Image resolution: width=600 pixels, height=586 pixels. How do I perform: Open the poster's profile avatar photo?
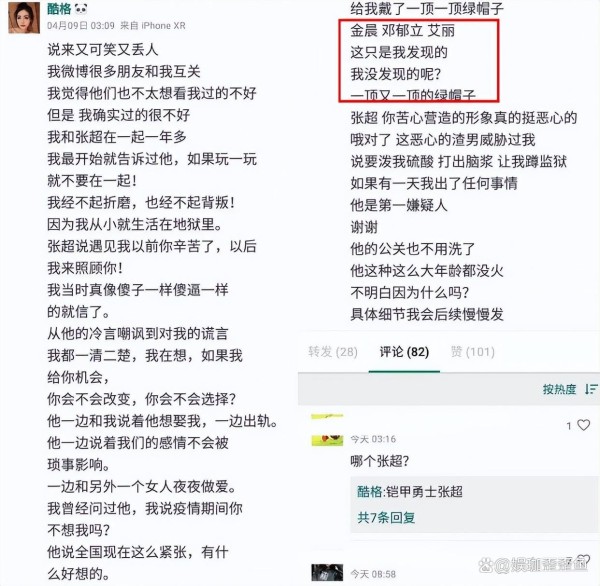(x=24, y=18)
